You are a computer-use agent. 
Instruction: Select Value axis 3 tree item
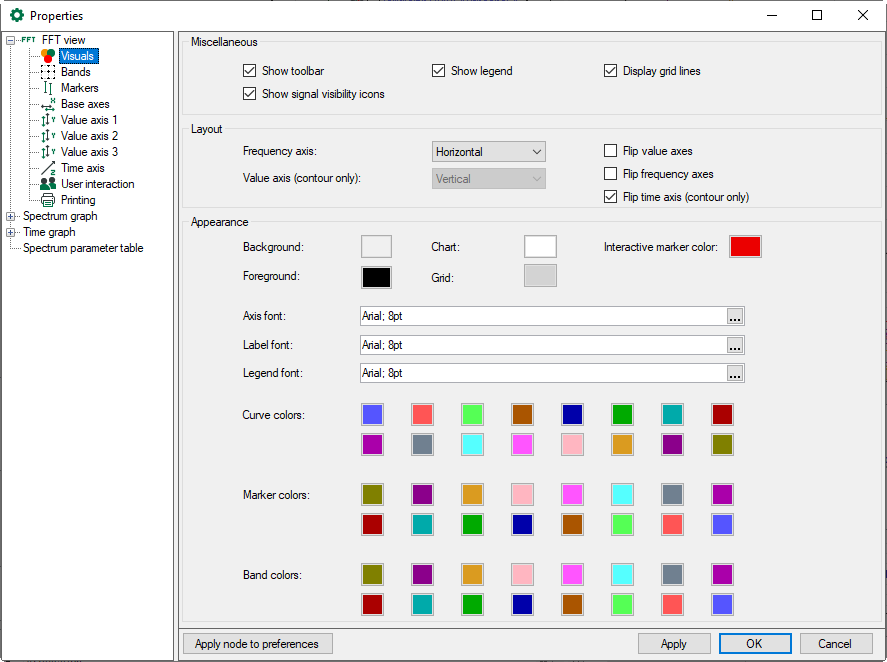click(89, 152)
